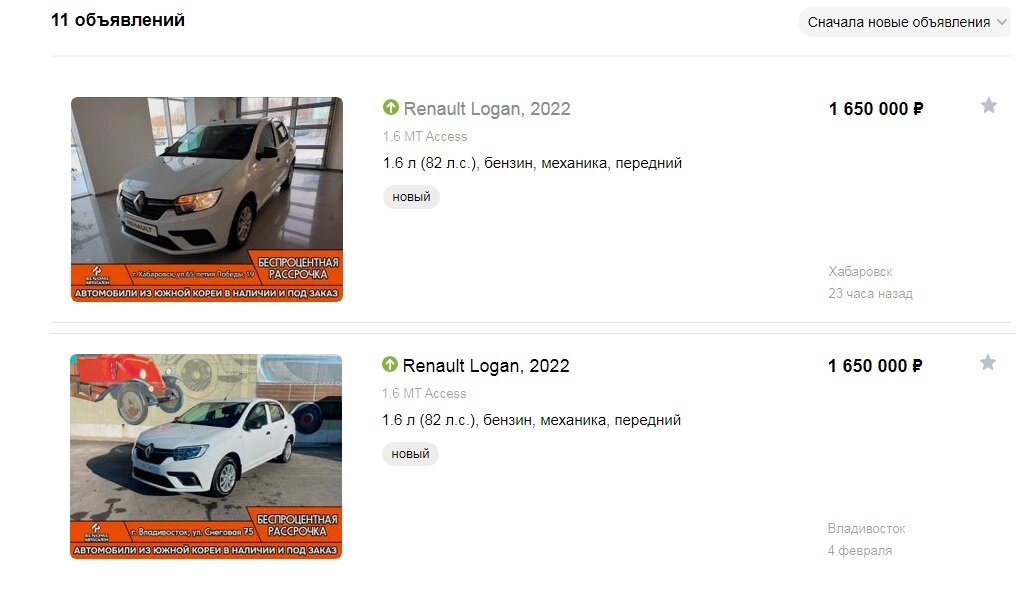Click '1.6 MT Access' trim on Хабаровск listing
The width and height of the screenshot is (1017, 589).
tap(425, 136)
